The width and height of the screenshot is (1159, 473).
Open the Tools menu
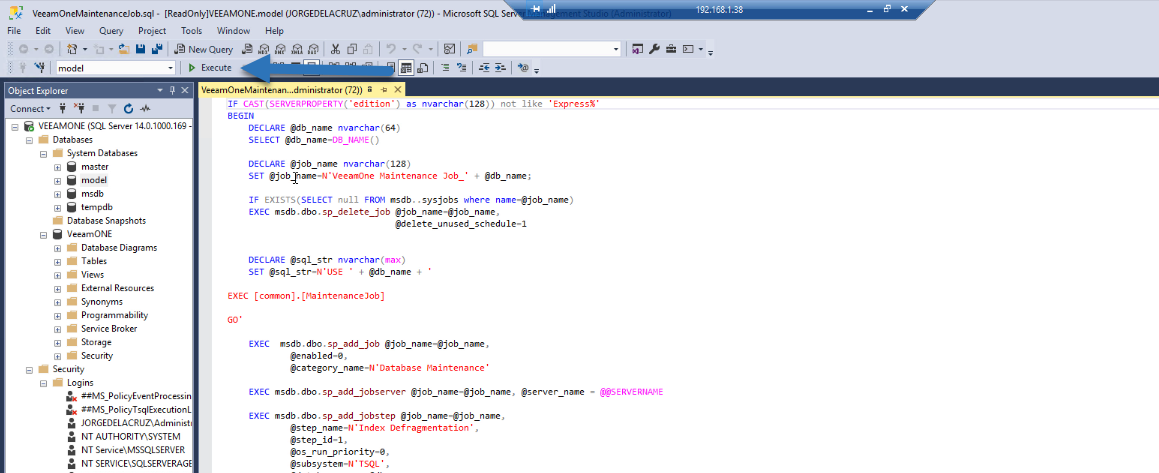[x=191, y=31]
